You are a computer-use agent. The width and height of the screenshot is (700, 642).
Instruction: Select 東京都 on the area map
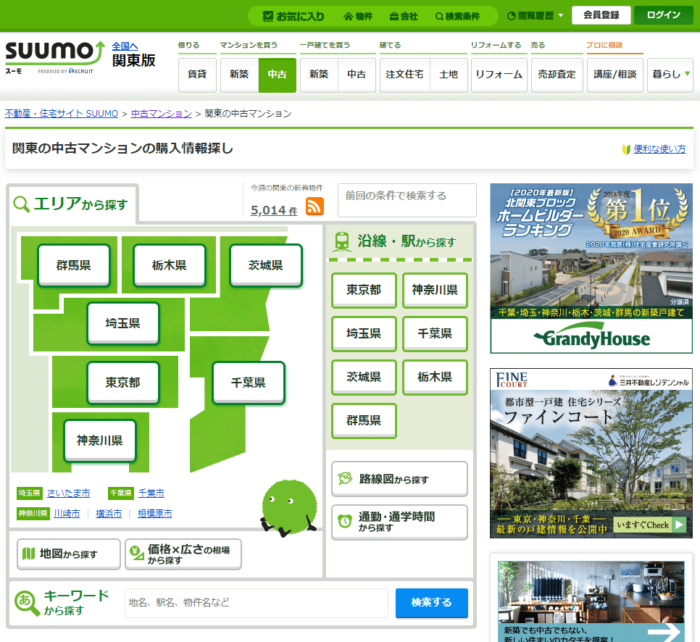[x=122, y=383]
